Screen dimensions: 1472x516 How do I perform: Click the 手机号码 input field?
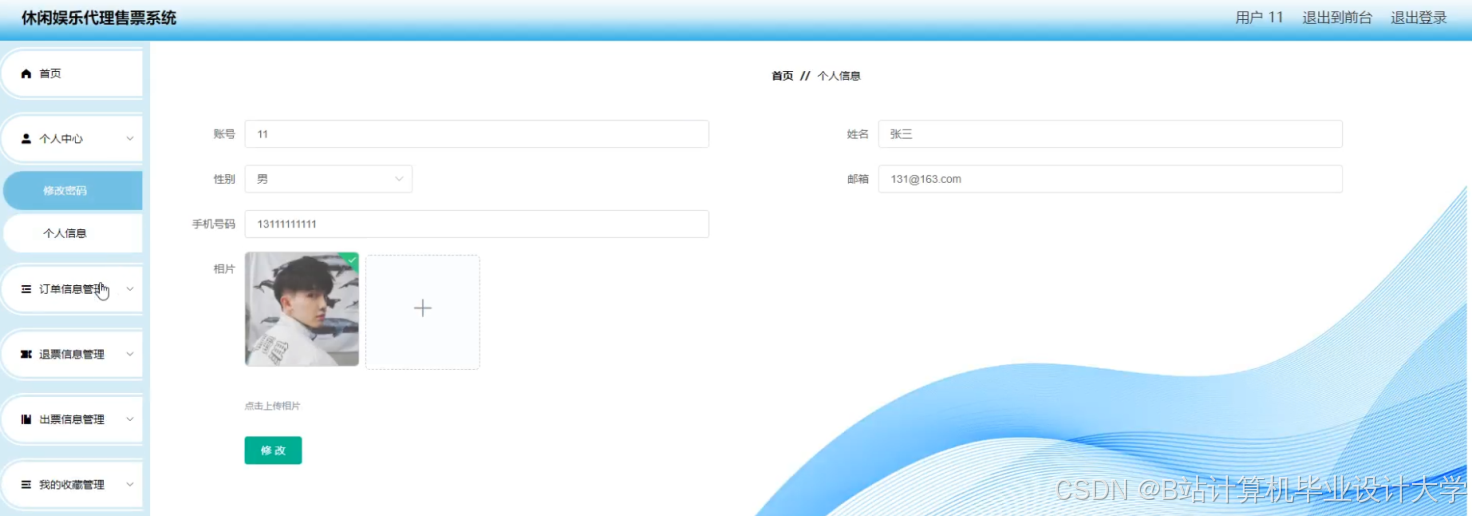coord(477,224)
